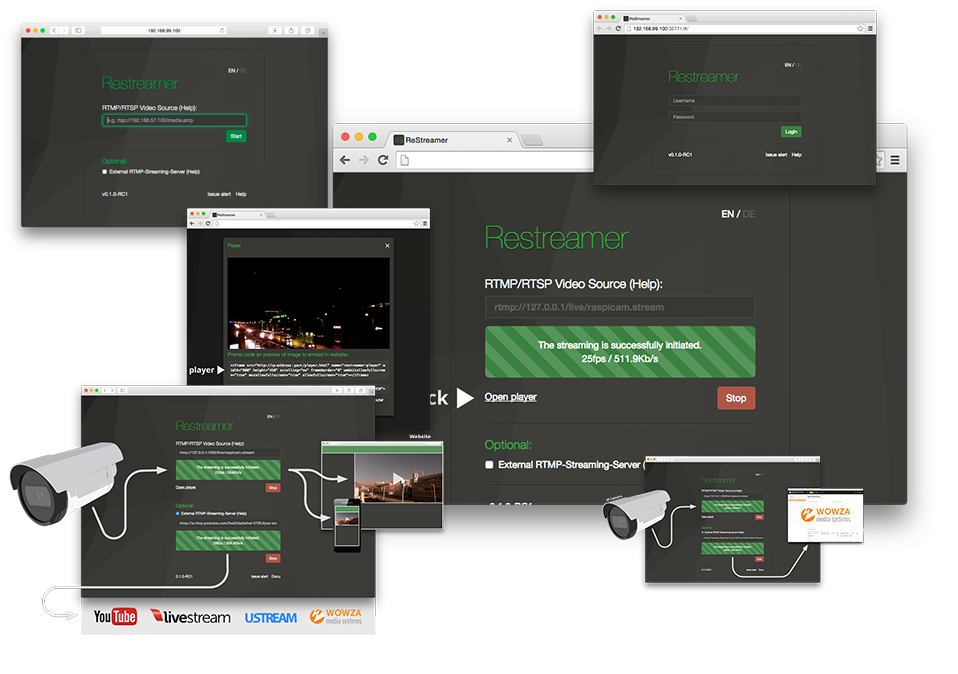The image size is (958, 674).
Task: Go back in the large ReStreamer browser
Action: click(345, 160)
